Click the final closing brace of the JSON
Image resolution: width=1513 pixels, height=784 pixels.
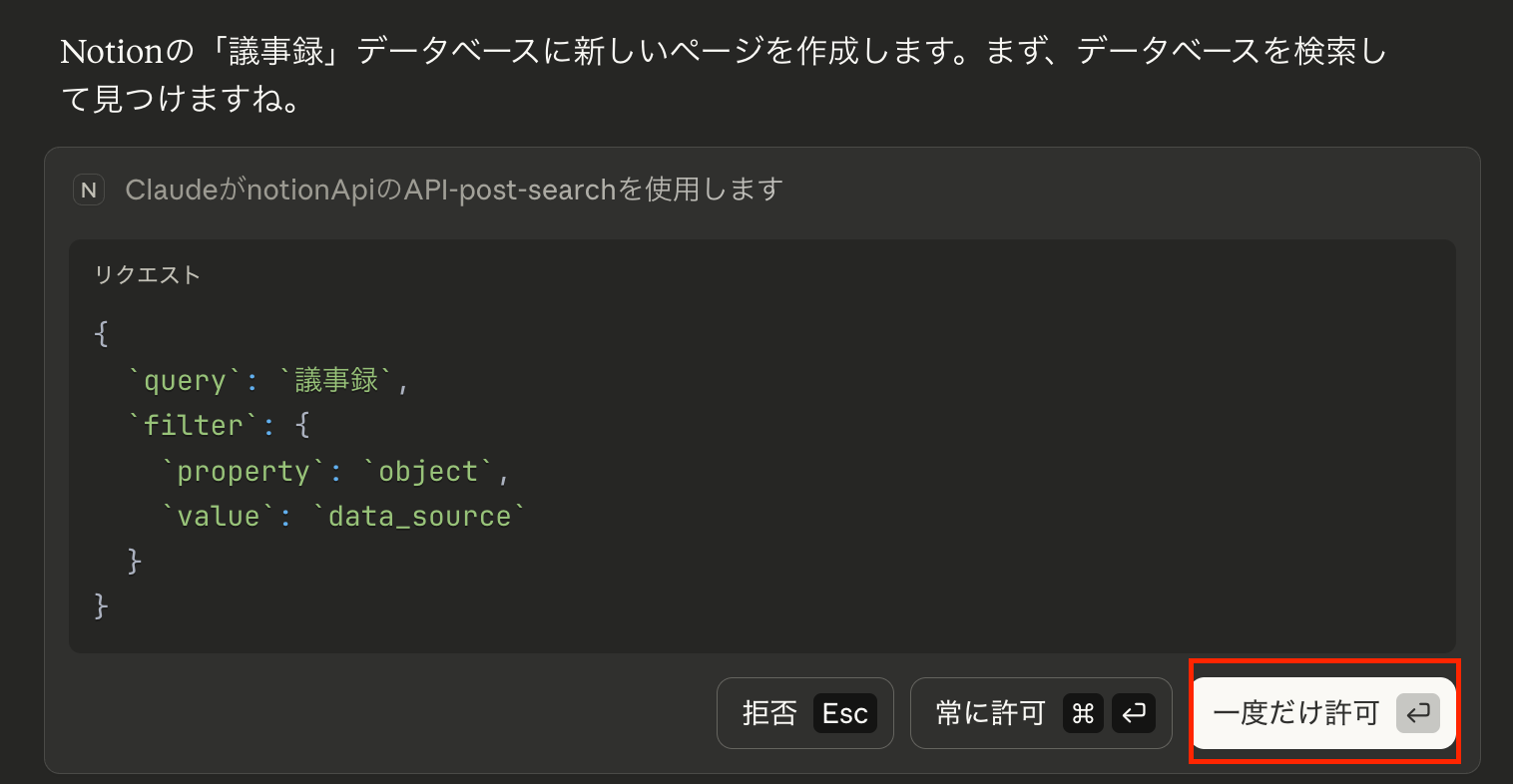(101, 605)
